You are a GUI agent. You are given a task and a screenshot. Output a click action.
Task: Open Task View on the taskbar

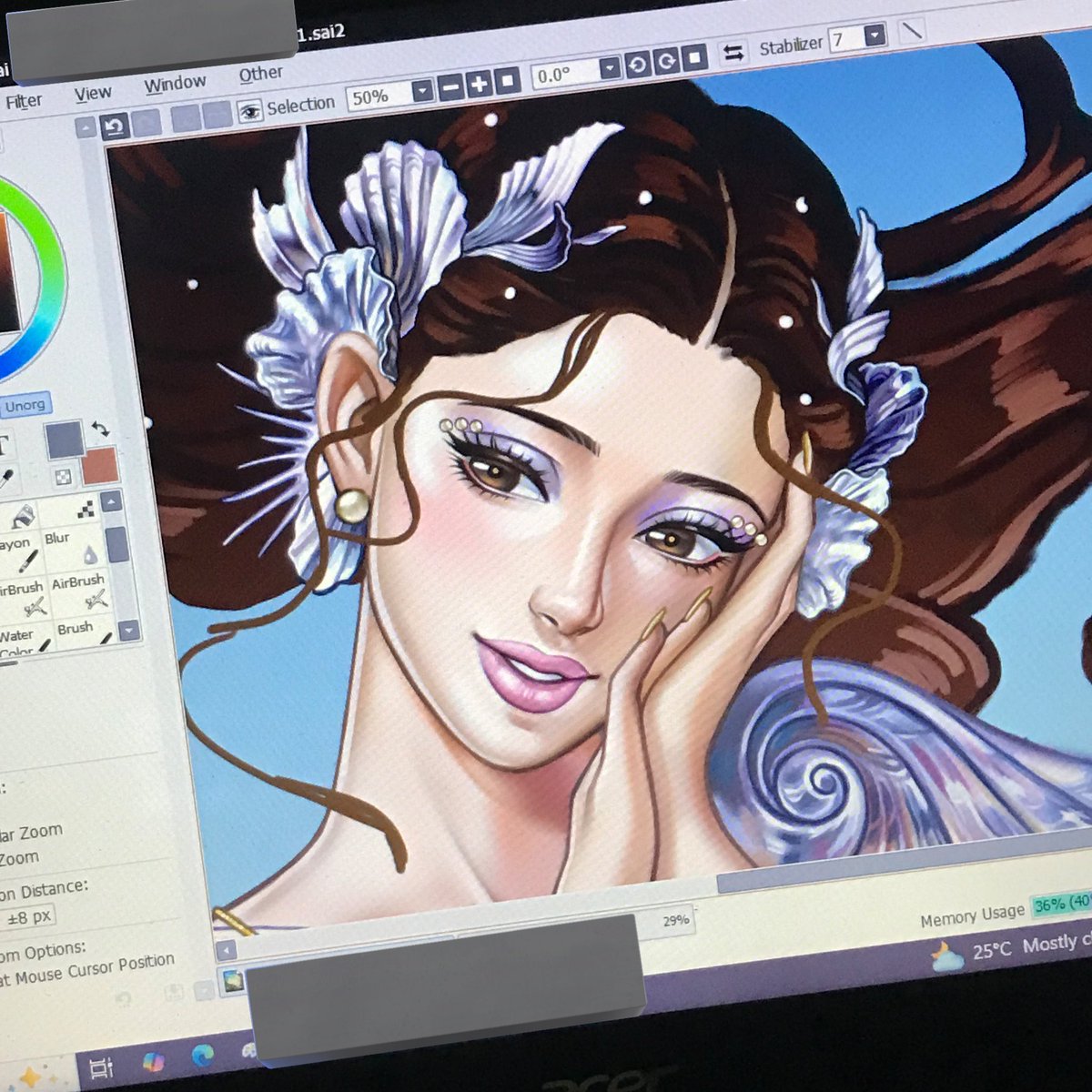101,1067
